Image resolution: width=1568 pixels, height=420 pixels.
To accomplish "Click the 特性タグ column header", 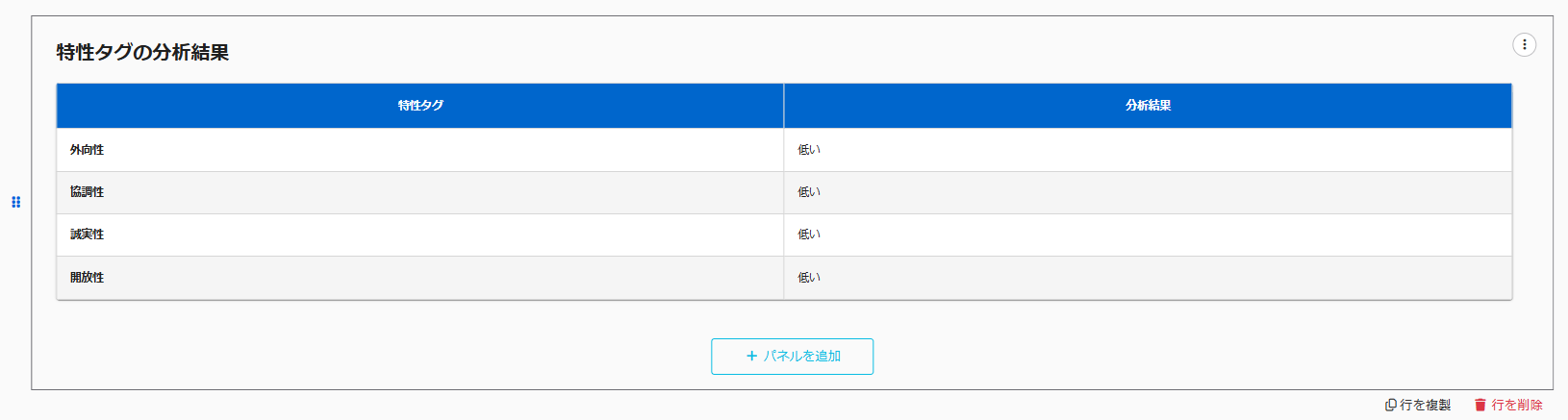I will click(420, 106).
